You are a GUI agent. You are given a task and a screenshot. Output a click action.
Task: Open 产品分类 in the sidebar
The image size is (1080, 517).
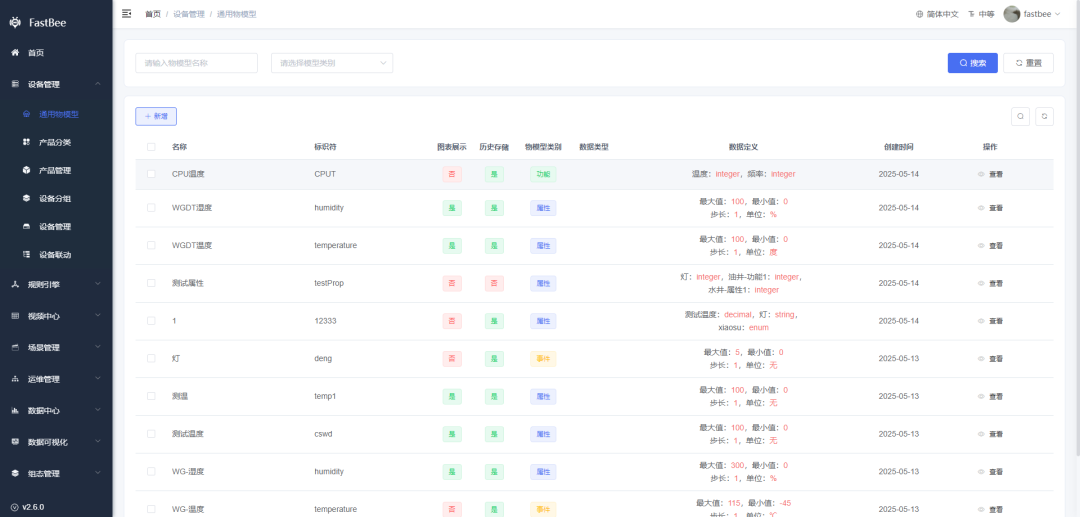pyautogui.click(x=54, y=142)
